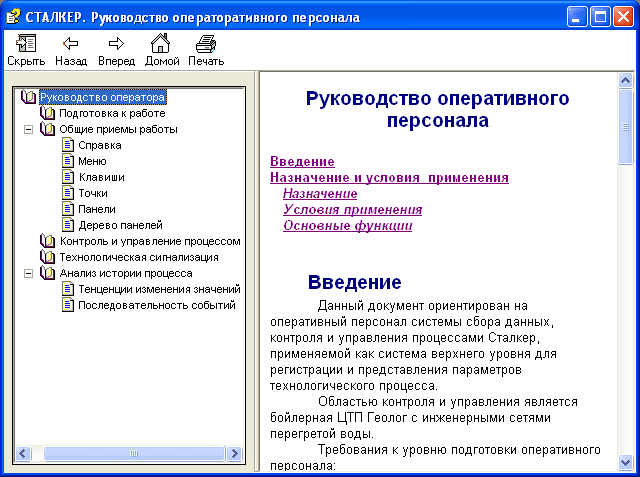The width and height of the screenshot is (640, 477).
Task: Select Технологическая сигнализация in the tree
Action: [x=139, y=257]
